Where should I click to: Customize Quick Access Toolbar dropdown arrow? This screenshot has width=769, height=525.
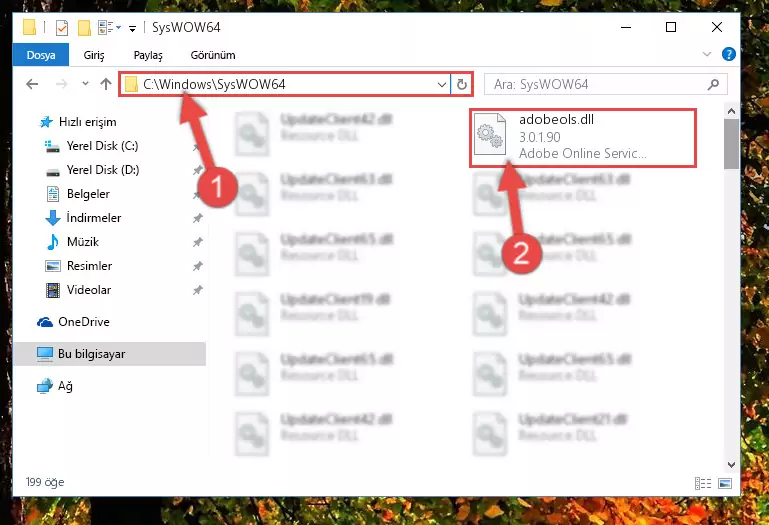pos(132,28)
